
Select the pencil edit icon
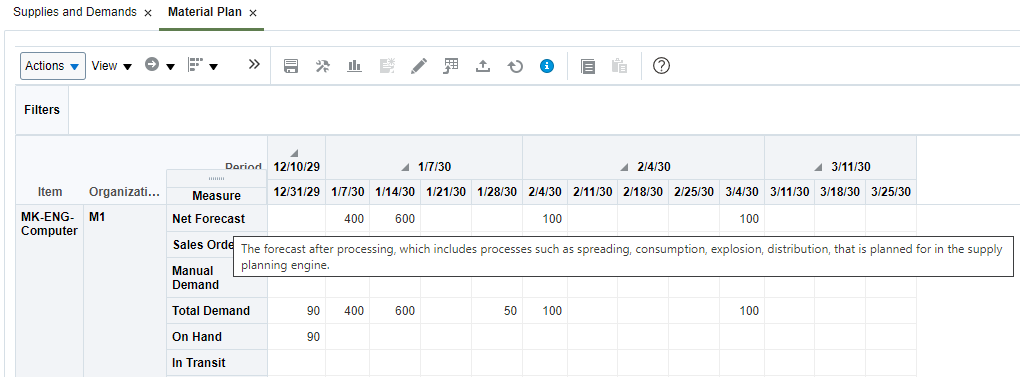tap(420, 66)
